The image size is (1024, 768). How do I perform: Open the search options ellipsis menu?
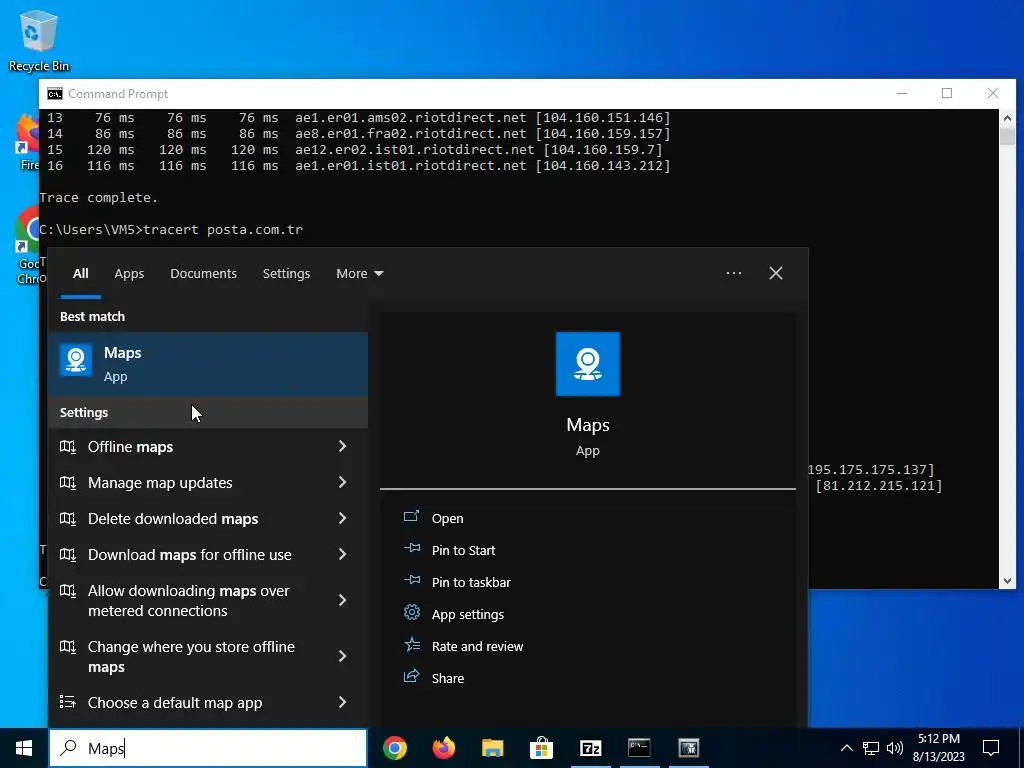[x=734, y=273]
